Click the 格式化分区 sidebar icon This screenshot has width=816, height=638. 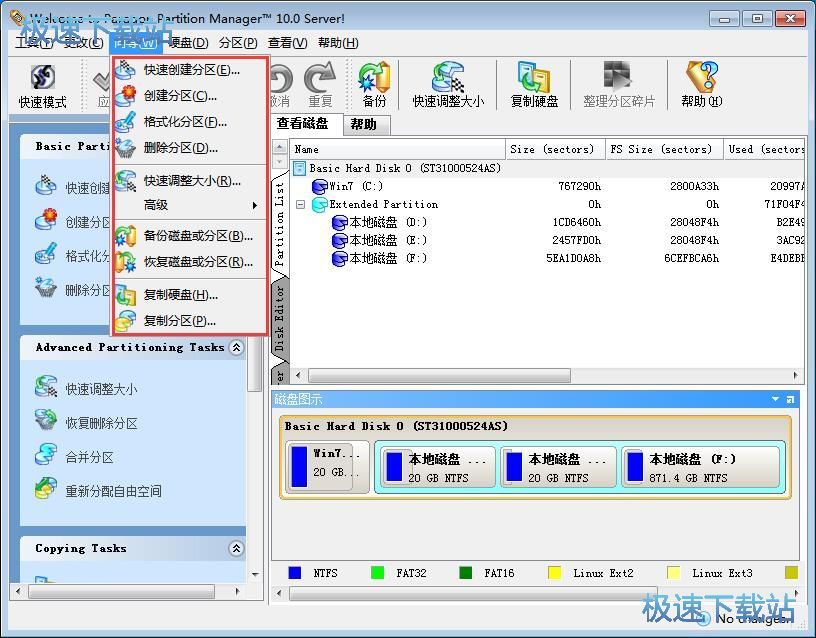pos(46,253)
